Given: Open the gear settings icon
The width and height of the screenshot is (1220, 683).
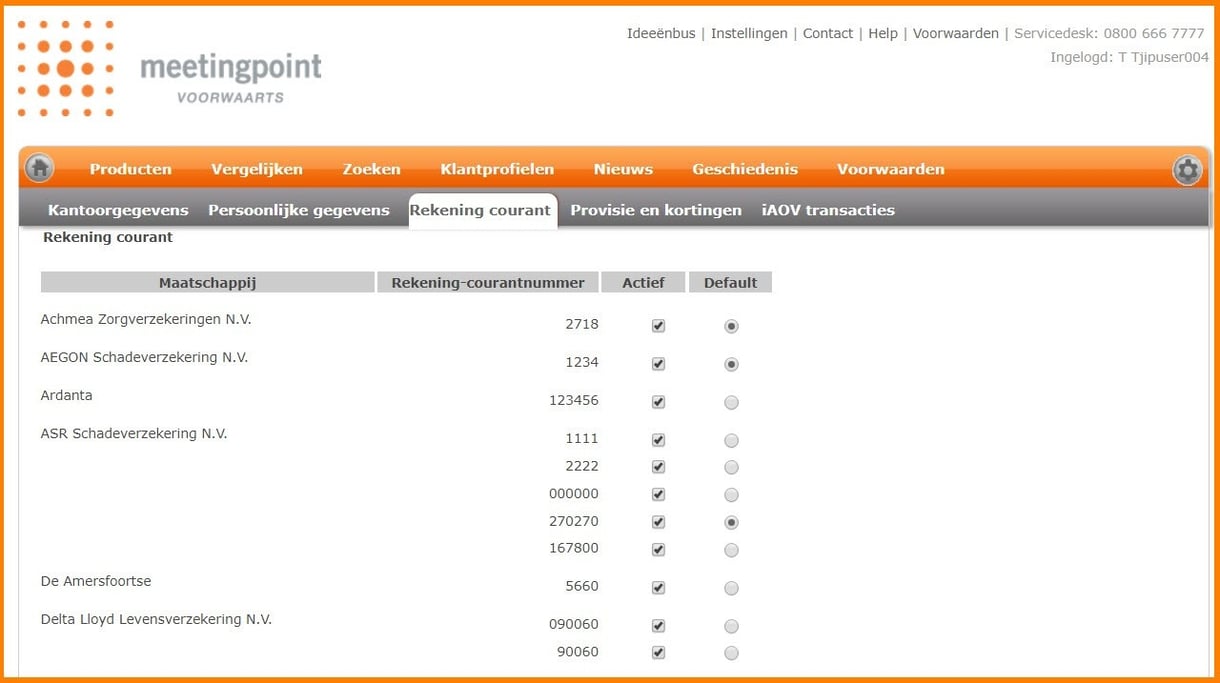Looking at the screenshot, I should coord(1187,170).
